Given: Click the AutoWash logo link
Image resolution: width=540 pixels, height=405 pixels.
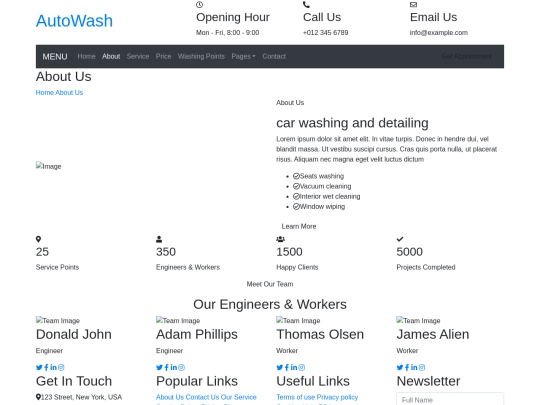Looking at the screenshot, I should coord(74,21).
